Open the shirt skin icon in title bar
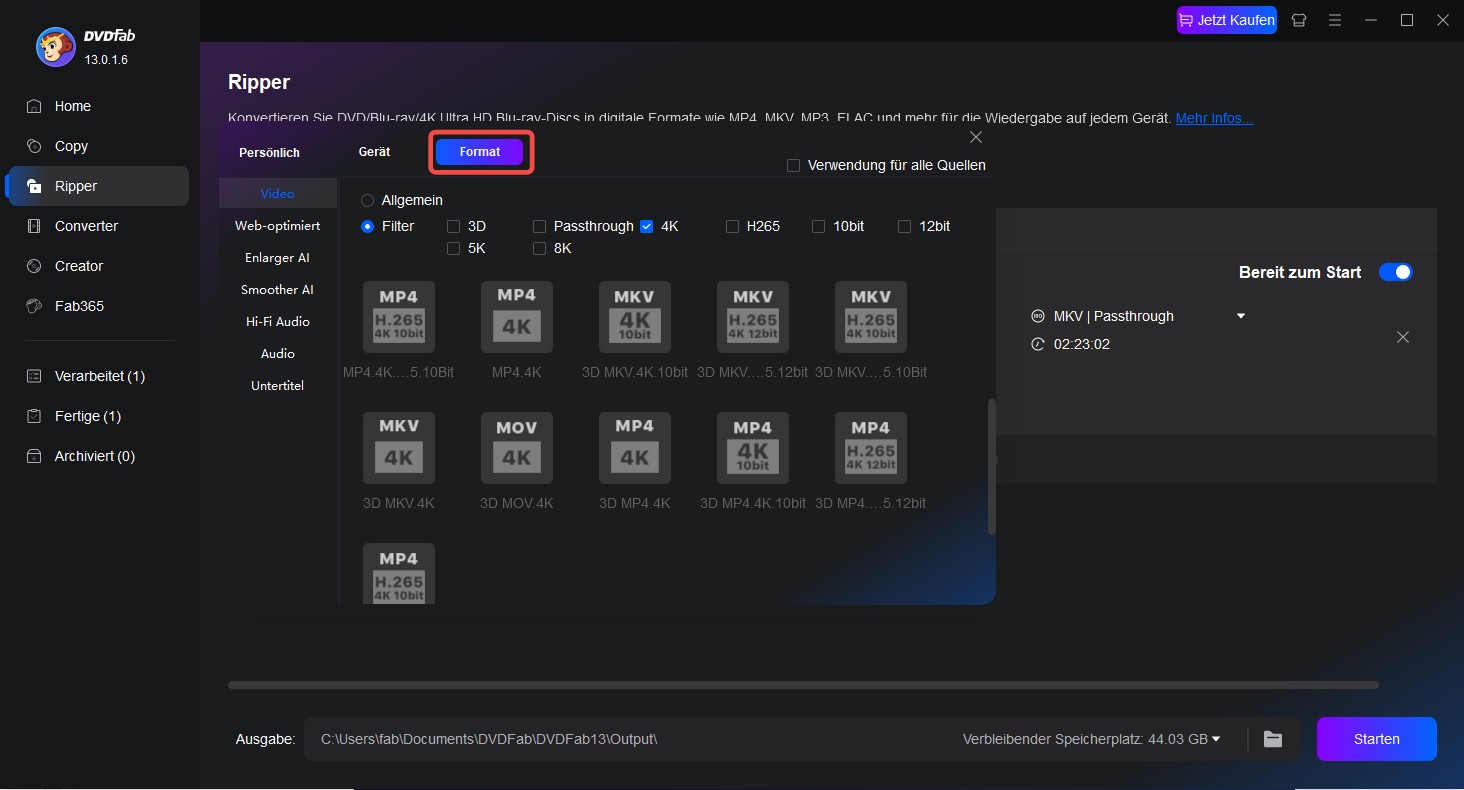The height and width of the screenshot is (790, 1464). coord(1299,20)
